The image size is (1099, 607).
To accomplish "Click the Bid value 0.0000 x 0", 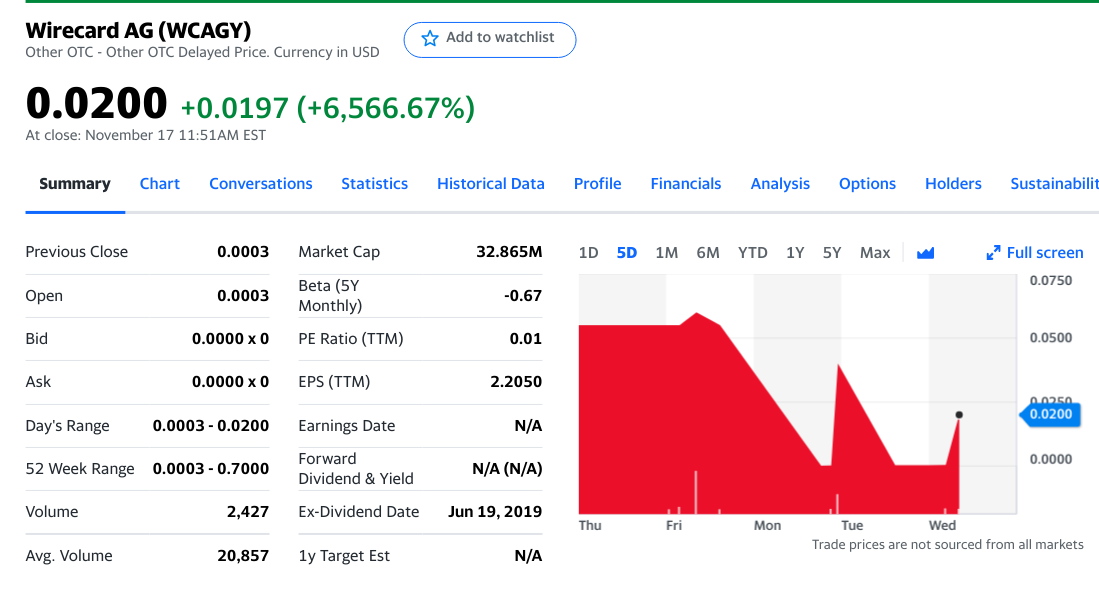I will point(231,339).
